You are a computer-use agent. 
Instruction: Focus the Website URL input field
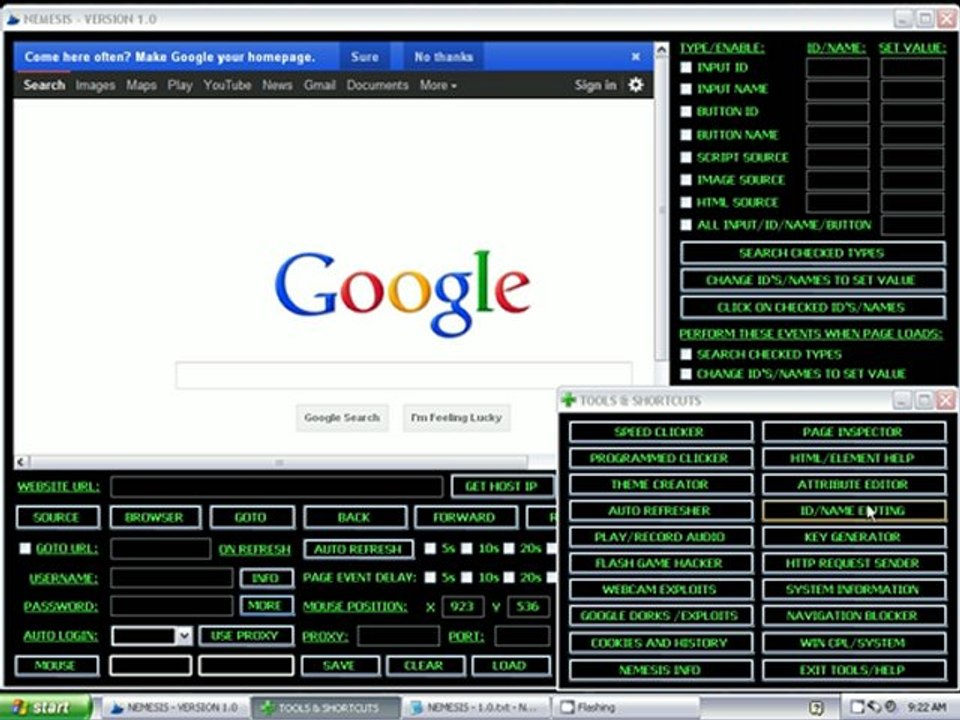click(276, 487)
